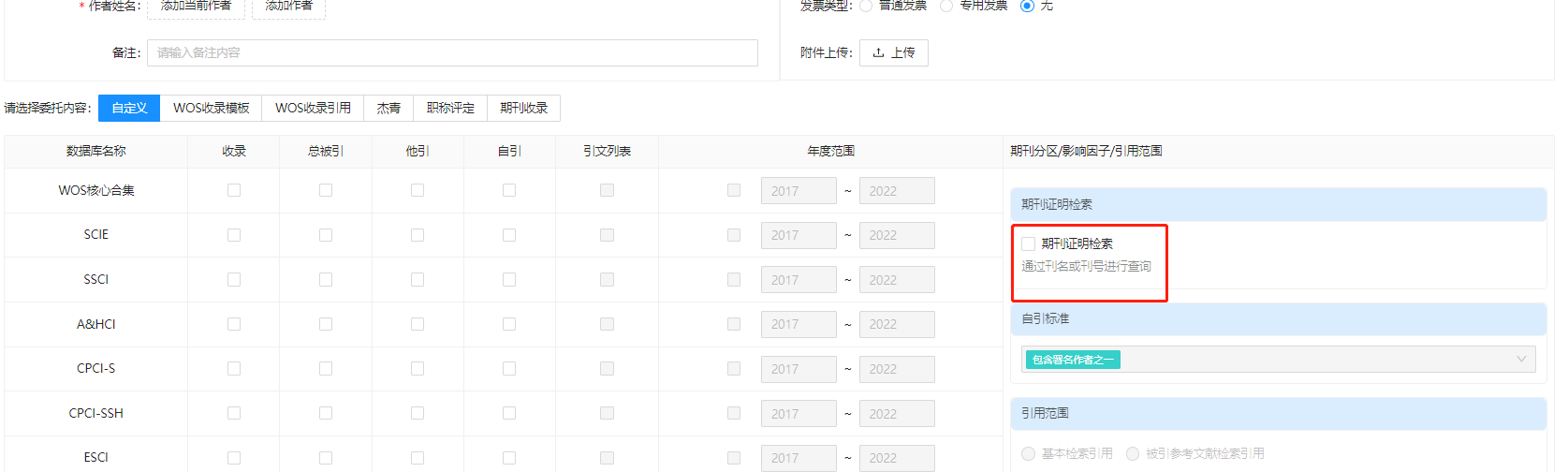
Task: Click the 备注 remarks input field
Action: point(452,53)
